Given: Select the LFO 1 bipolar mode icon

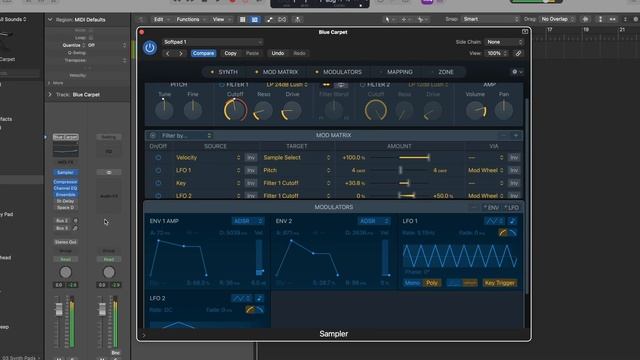Looking at the screenshot, I should [x=469, y=283].
